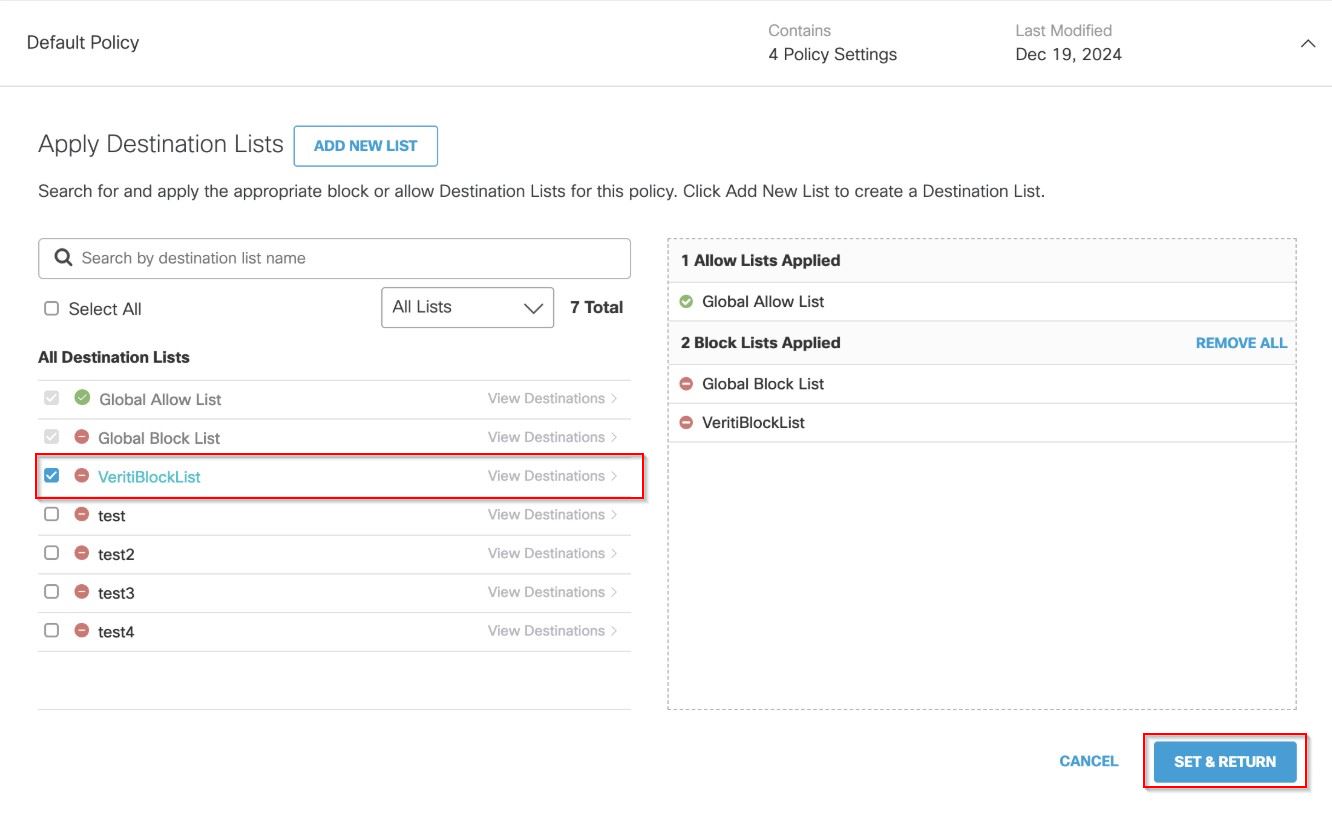Click red block icon beside test3
The height and width of the screenshot is (817, 1332).
(82, 592)
